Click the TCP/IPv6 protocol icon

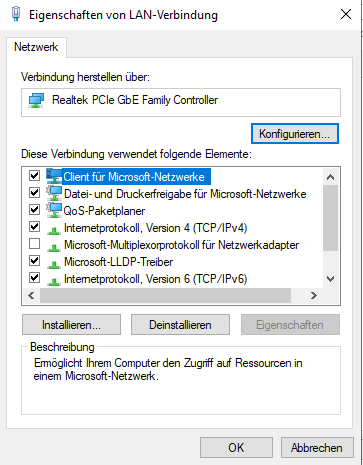coord(54,281)
